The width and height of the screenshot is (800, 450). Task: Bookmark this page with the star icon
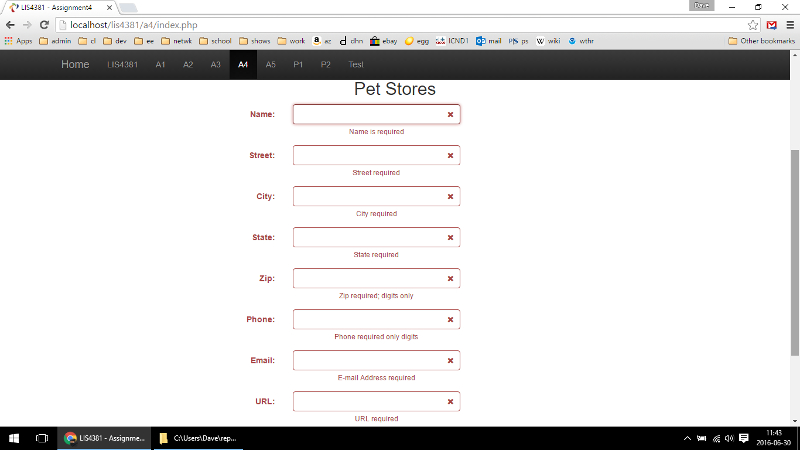[x=753, y=25]
